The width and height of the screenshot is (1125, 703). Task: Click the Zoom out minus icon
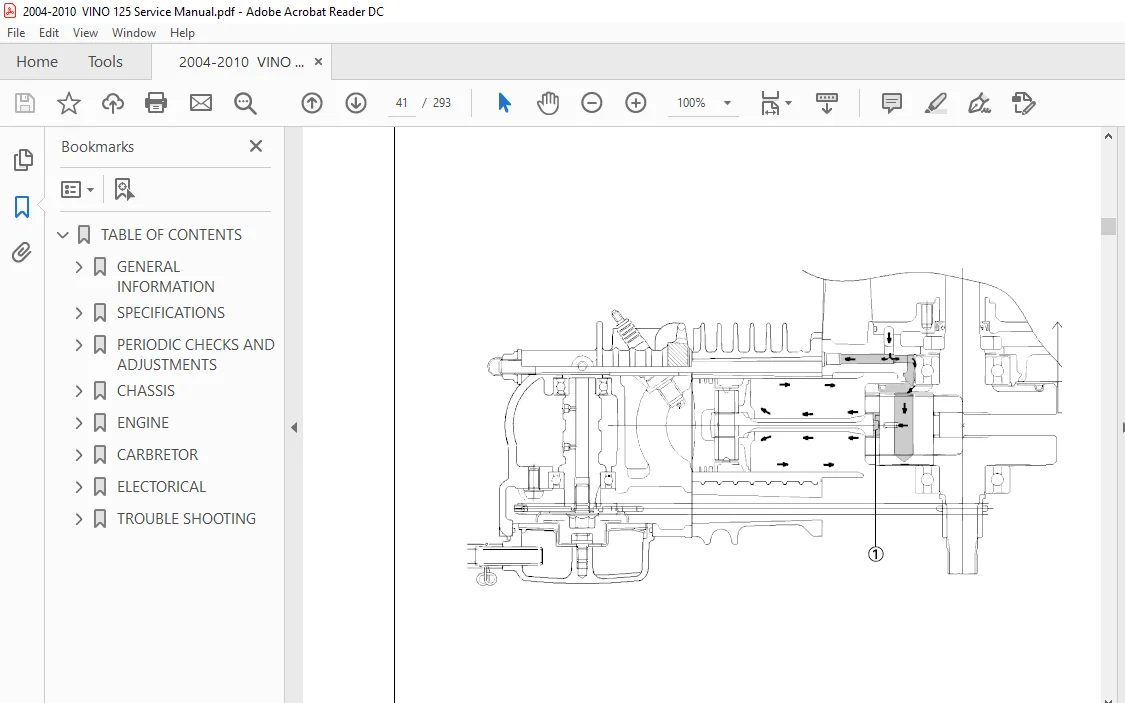click(x=592, y=103)
